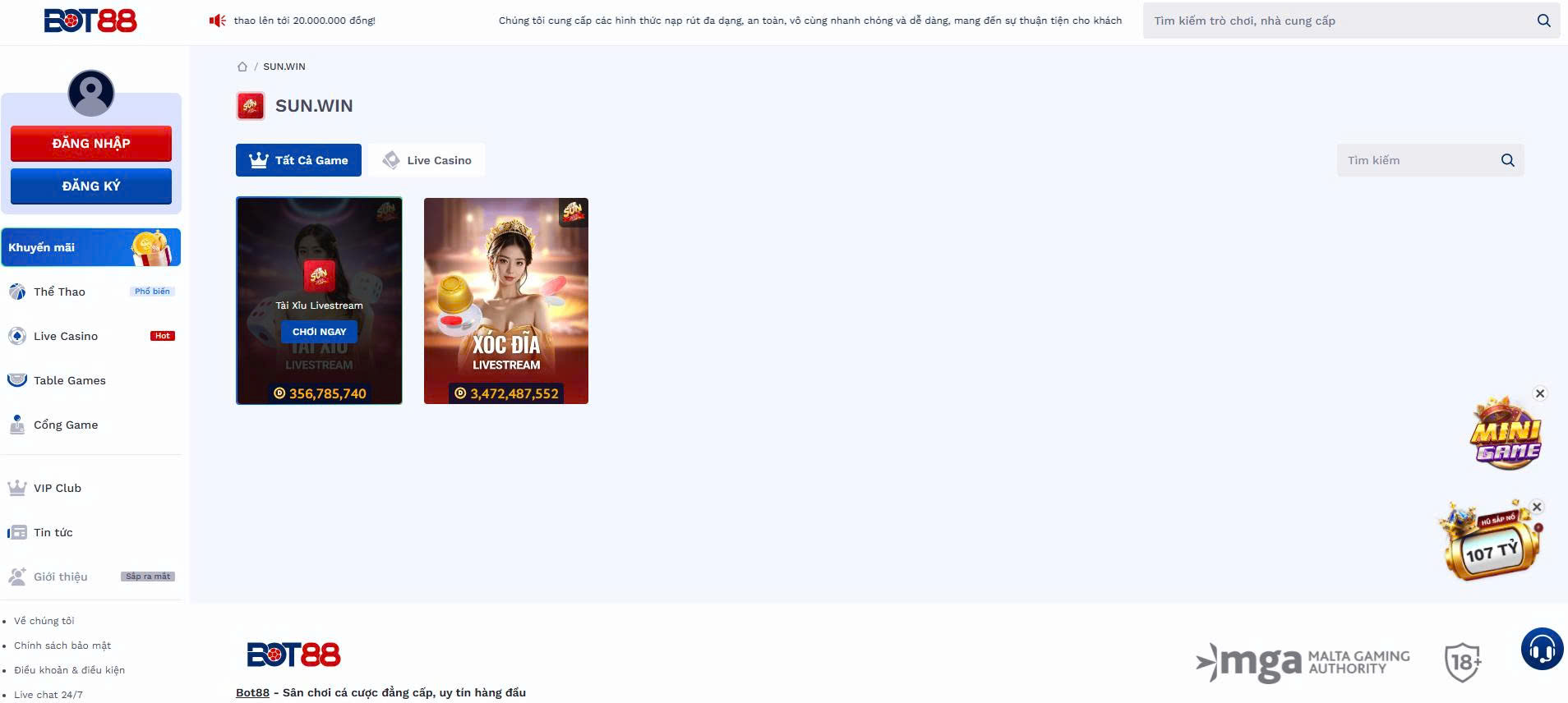This screenshot has width=1568, height=703.
Task: Open the live support headset icon
Action: click(x=1542, y=650)
